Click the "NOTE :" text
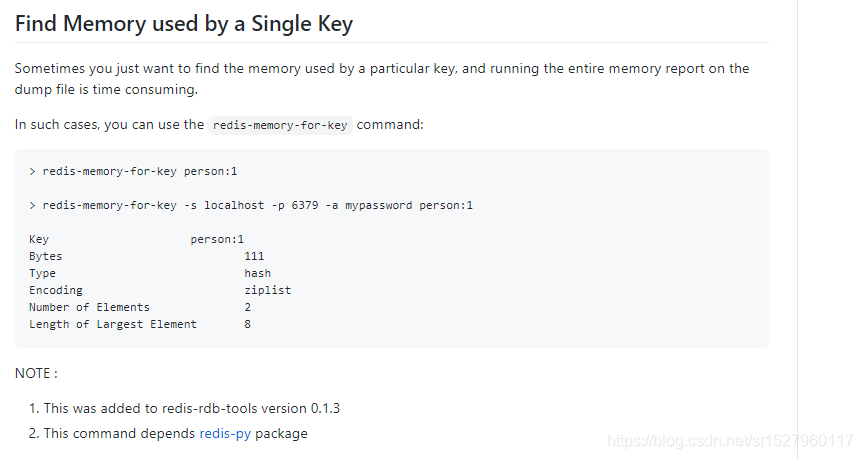This screenshot has width=863, height=459. click(x=36, y=373)
